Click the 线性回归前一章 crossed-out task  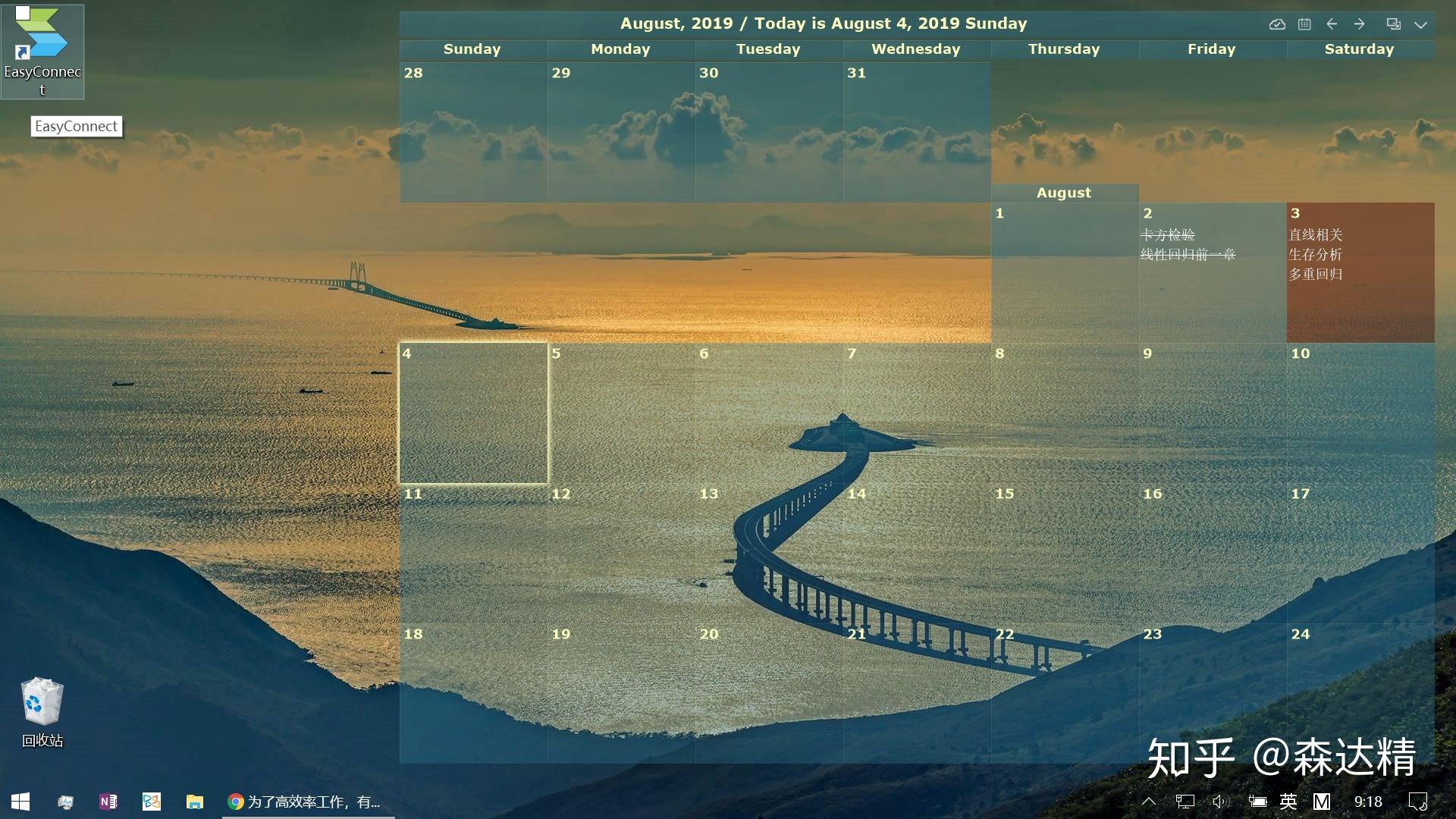click(x=1188, y=255)
